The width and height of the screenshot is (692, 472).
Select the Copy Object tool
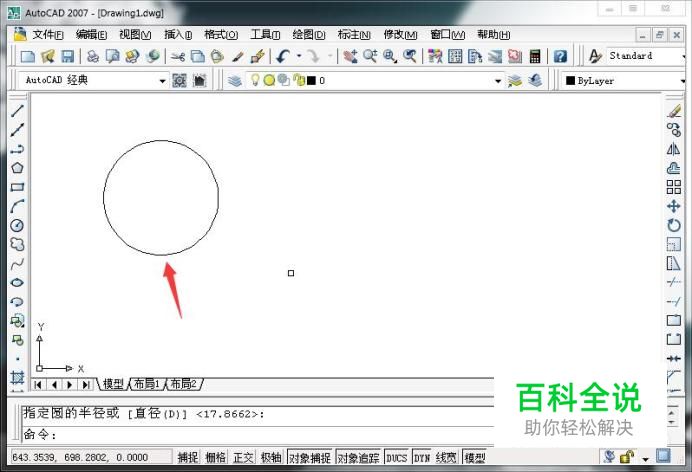(x=673, y=130)
